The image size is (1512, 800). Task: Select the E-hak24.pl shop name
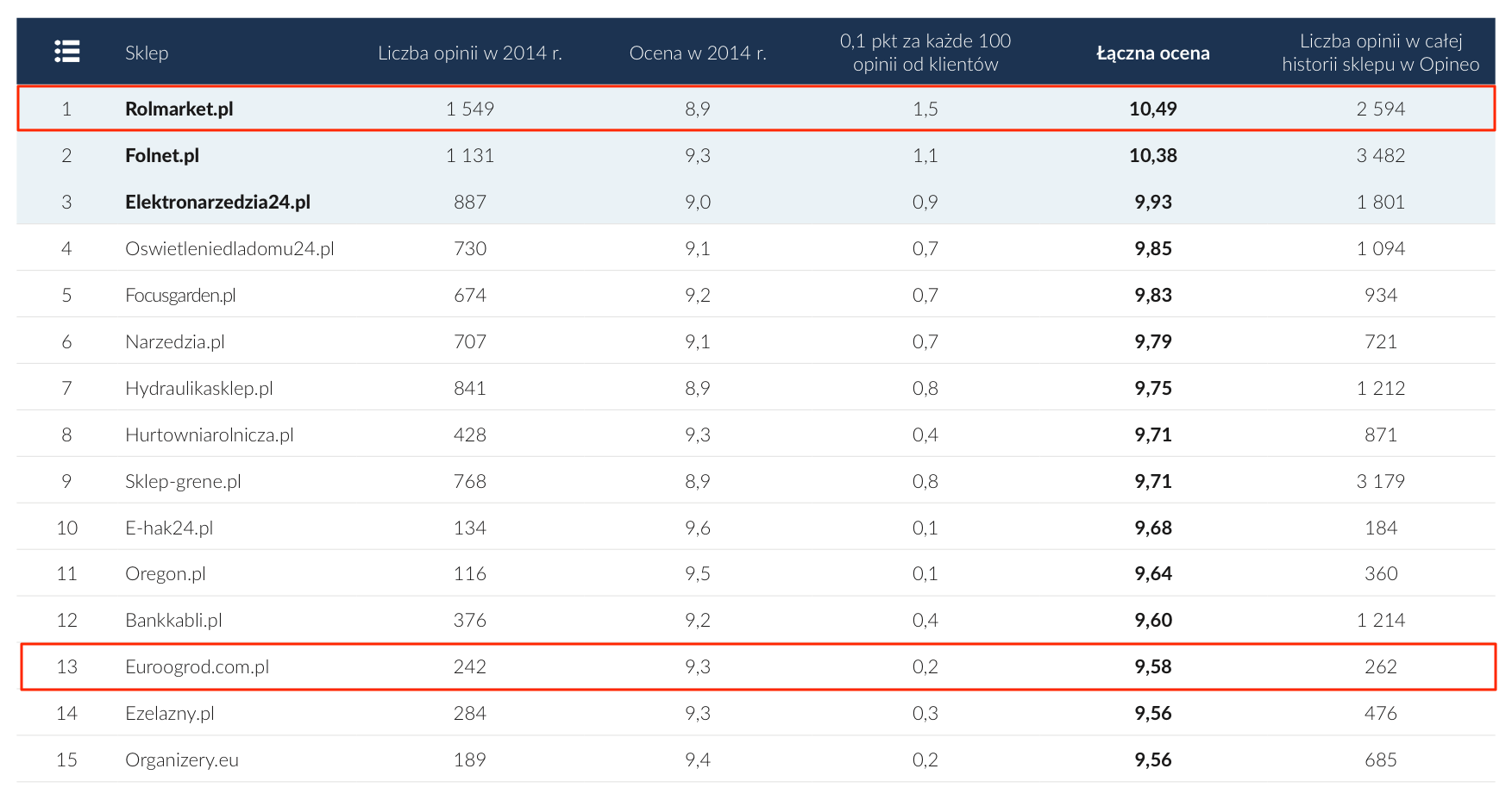point(169,528)
